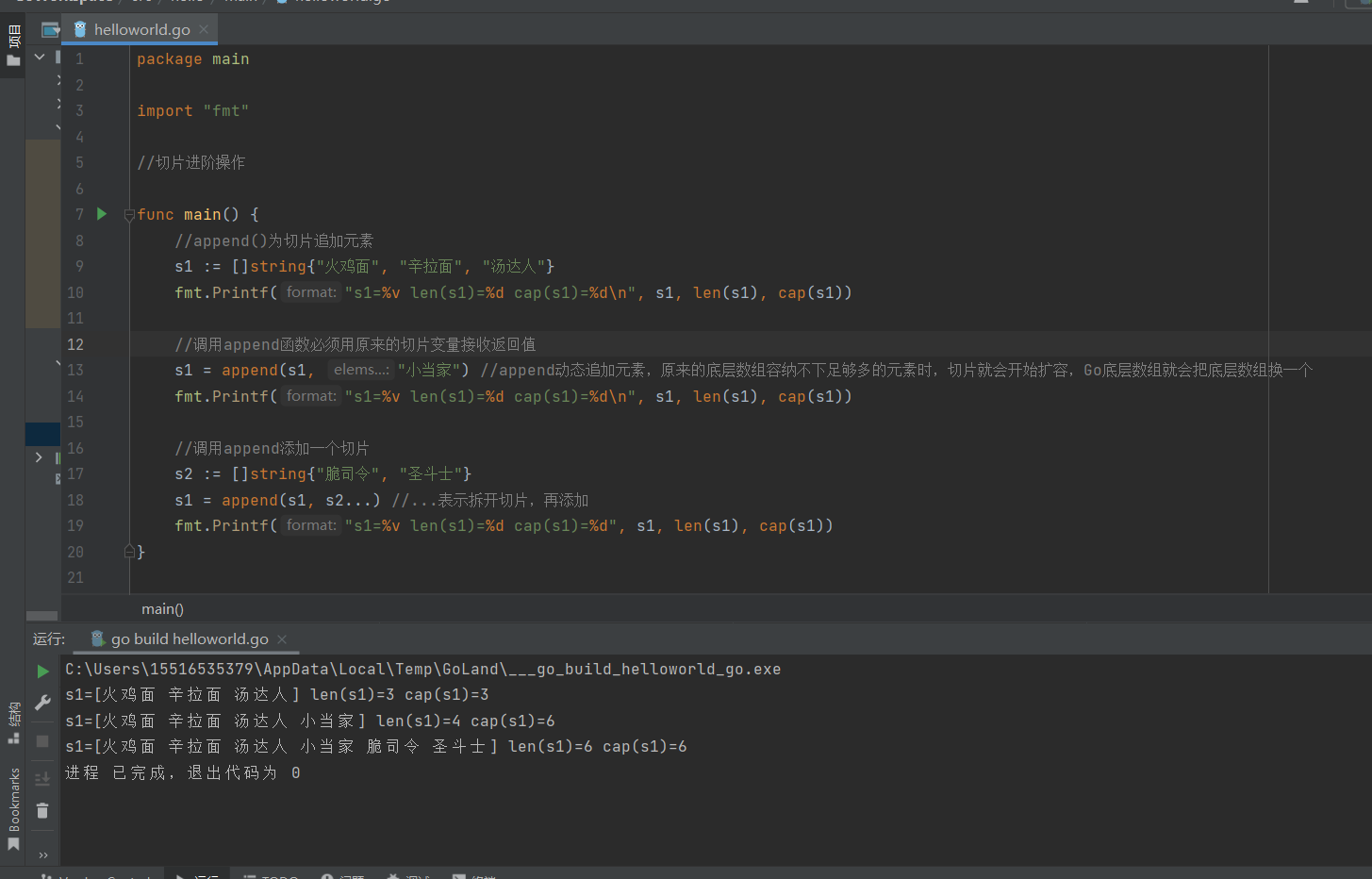This screenshot has width=1372, height=879.
Task: Run main() from the gutter run arrow
Action: (102, 214)
